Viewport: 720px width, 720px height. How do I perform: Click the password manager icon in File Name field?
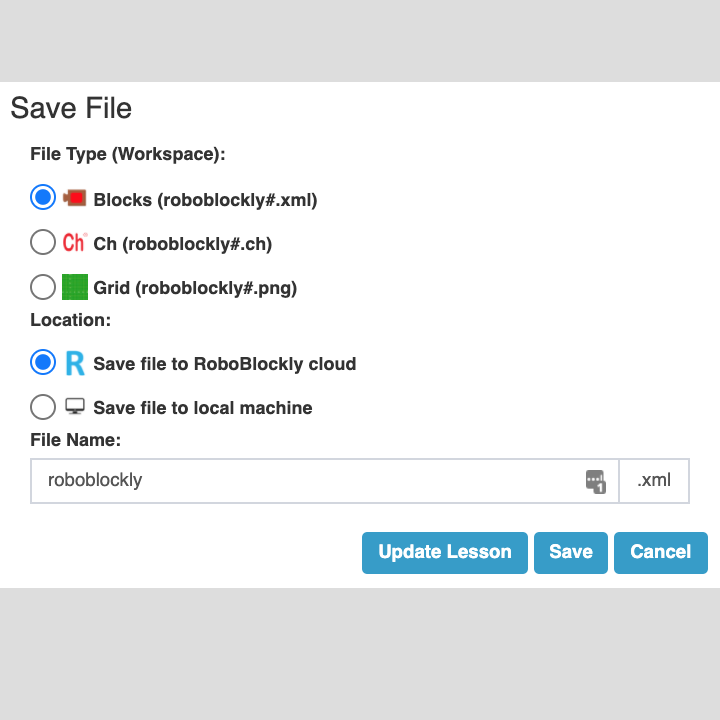(595, 481)
